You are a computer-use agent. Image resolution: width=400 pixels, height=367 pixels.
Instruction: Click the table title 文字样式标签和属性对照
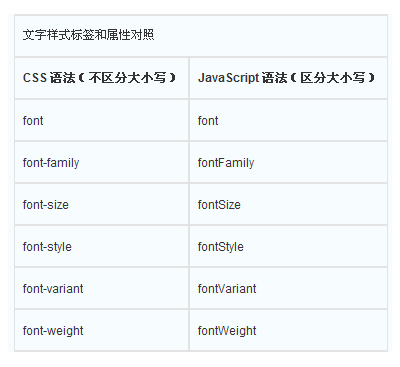coord(88,35)
